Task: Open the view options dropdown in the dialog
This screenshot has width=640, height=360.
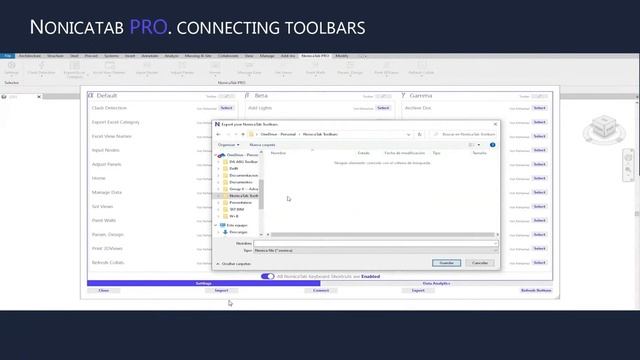Action: click(x=479, y=145)
